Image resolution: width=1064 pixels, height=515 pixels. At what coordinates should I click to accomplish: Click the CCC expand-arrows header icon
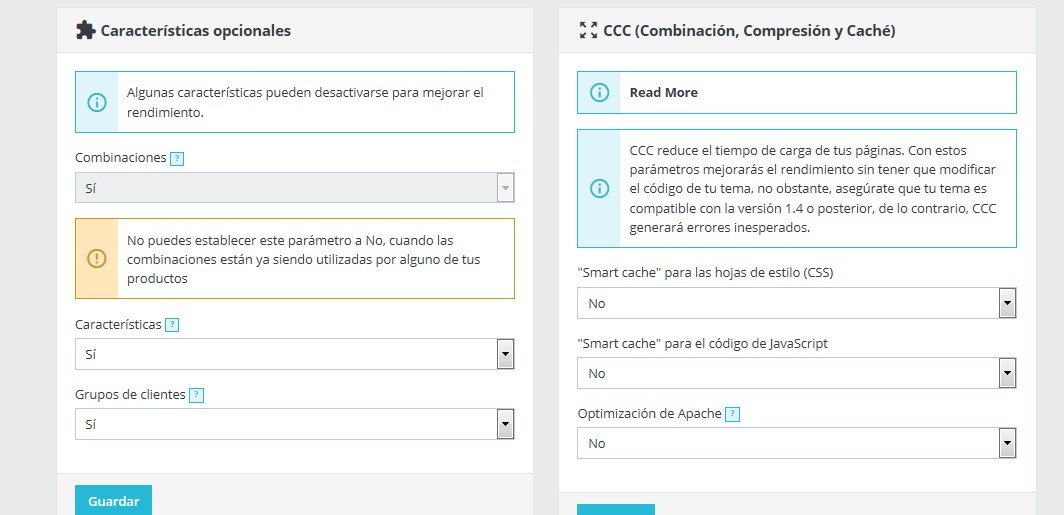point(588,30)
